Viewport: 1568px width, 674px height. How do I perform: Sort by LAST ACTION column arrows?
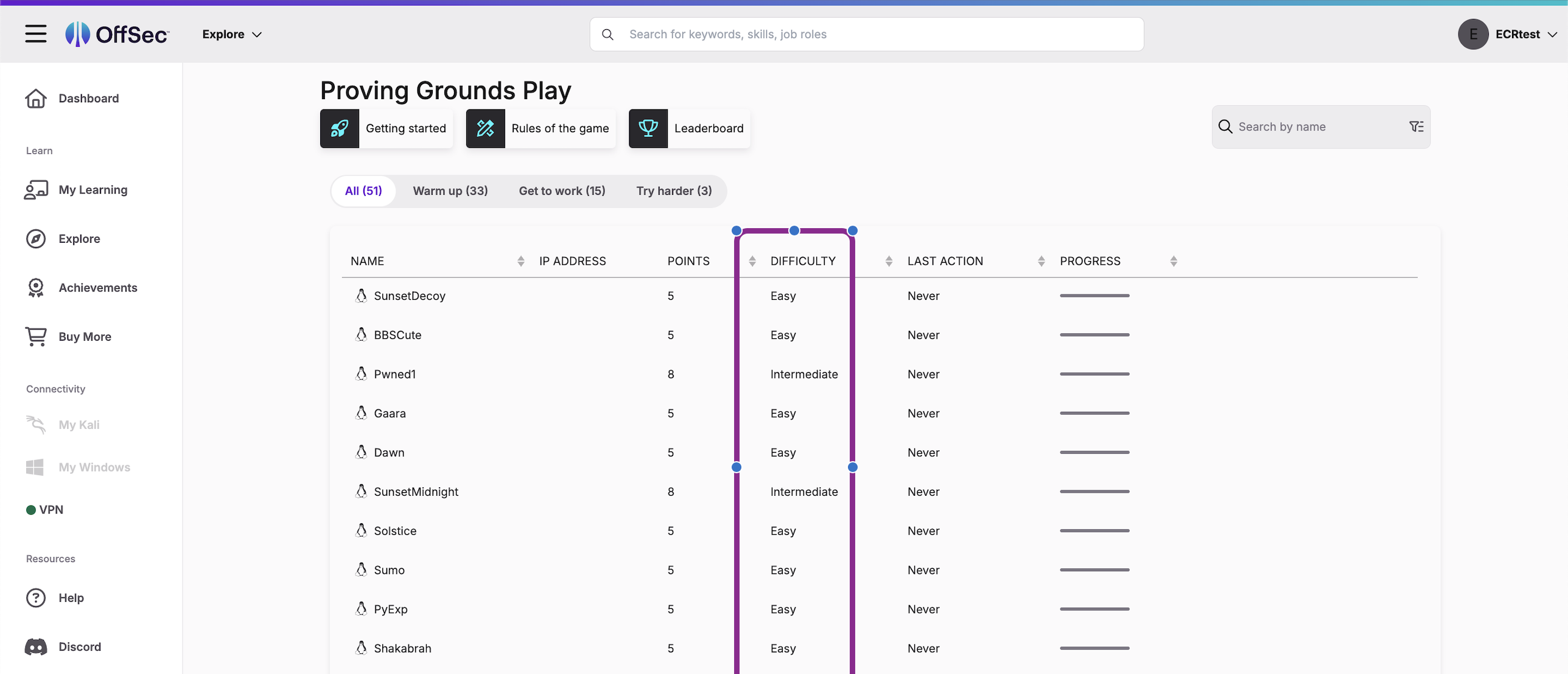(1041, 261)
